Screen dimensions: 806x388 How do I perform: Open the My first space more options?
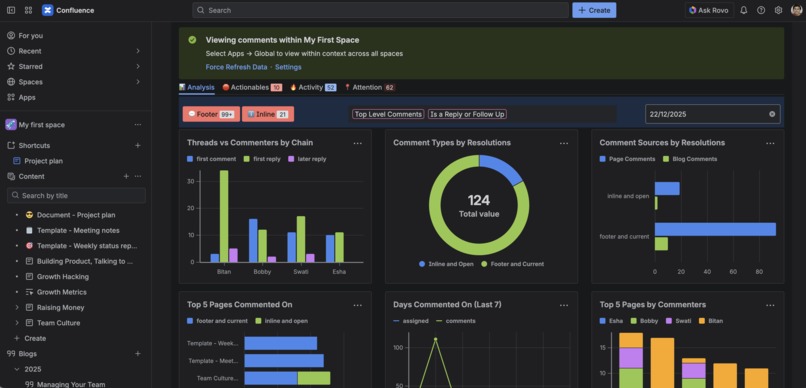click(x=138, y=125)
